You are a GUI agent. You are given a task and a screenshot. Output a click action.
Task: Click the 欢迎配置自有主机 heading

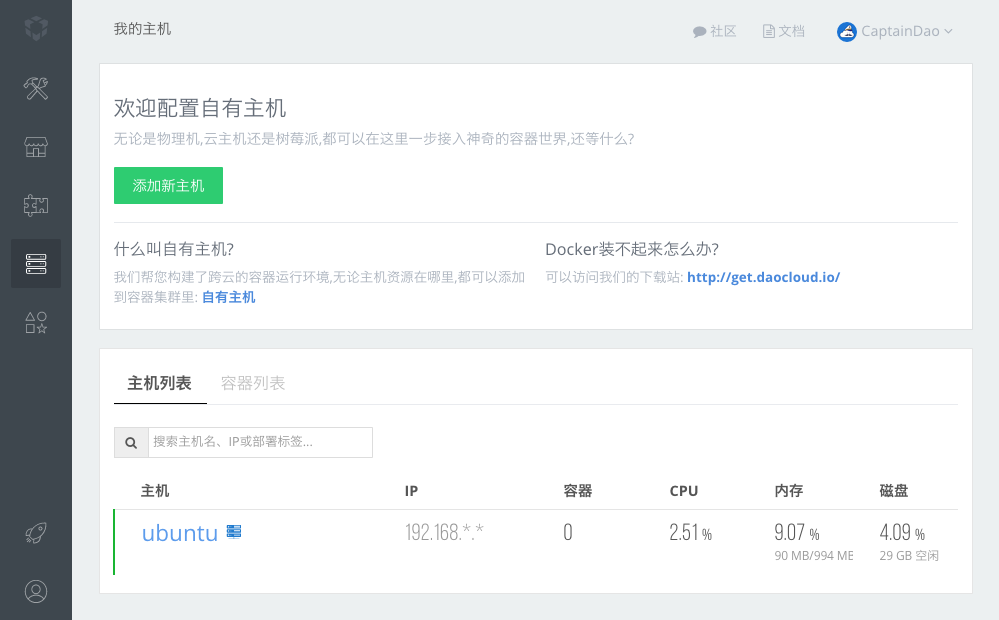(x=200, y=108)
